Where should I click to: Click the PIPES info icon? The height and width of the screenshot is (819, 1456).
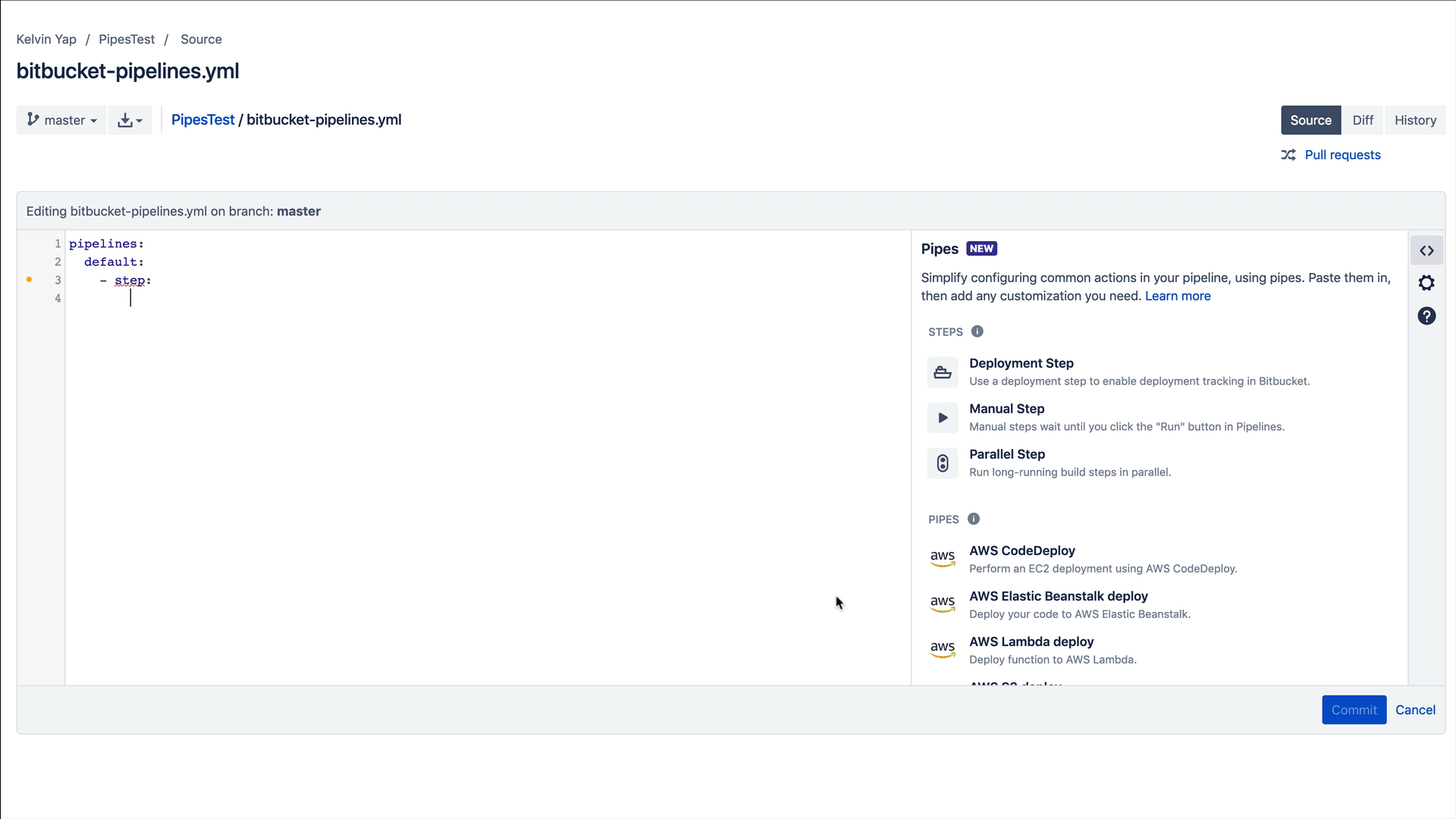point(974,519)
